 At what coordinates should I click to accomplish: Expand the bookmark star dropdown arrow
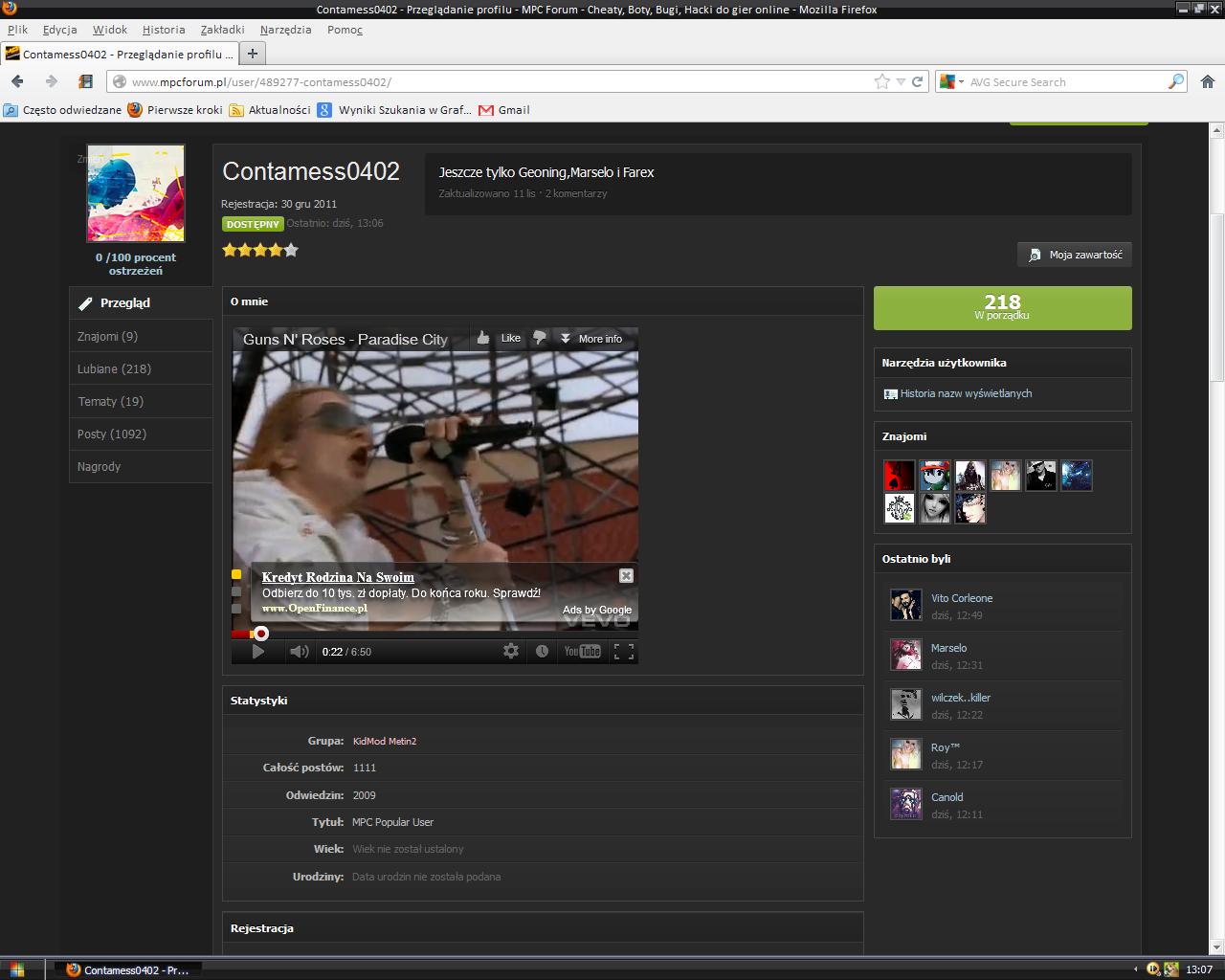pos(901,82)
